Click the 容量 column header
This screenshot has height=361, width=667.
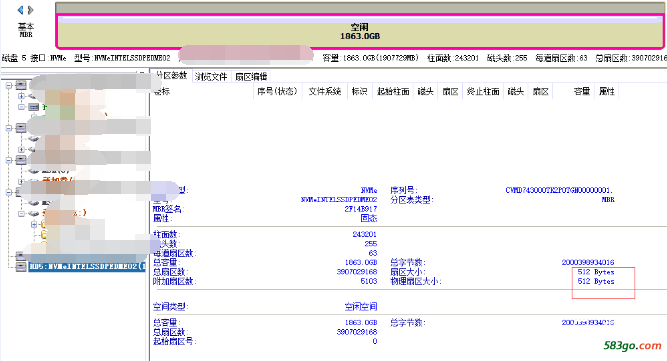coord(581,91)
